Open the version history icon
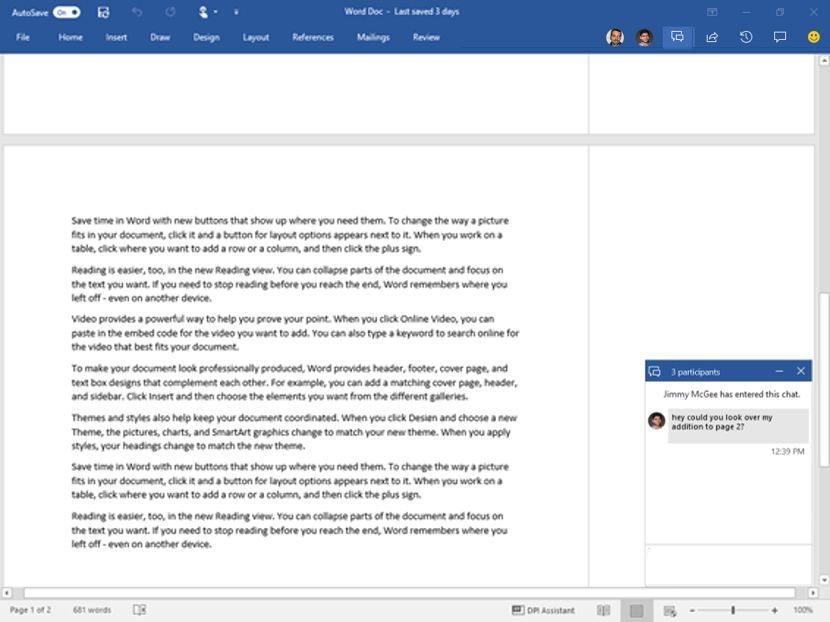 (748, 36)
